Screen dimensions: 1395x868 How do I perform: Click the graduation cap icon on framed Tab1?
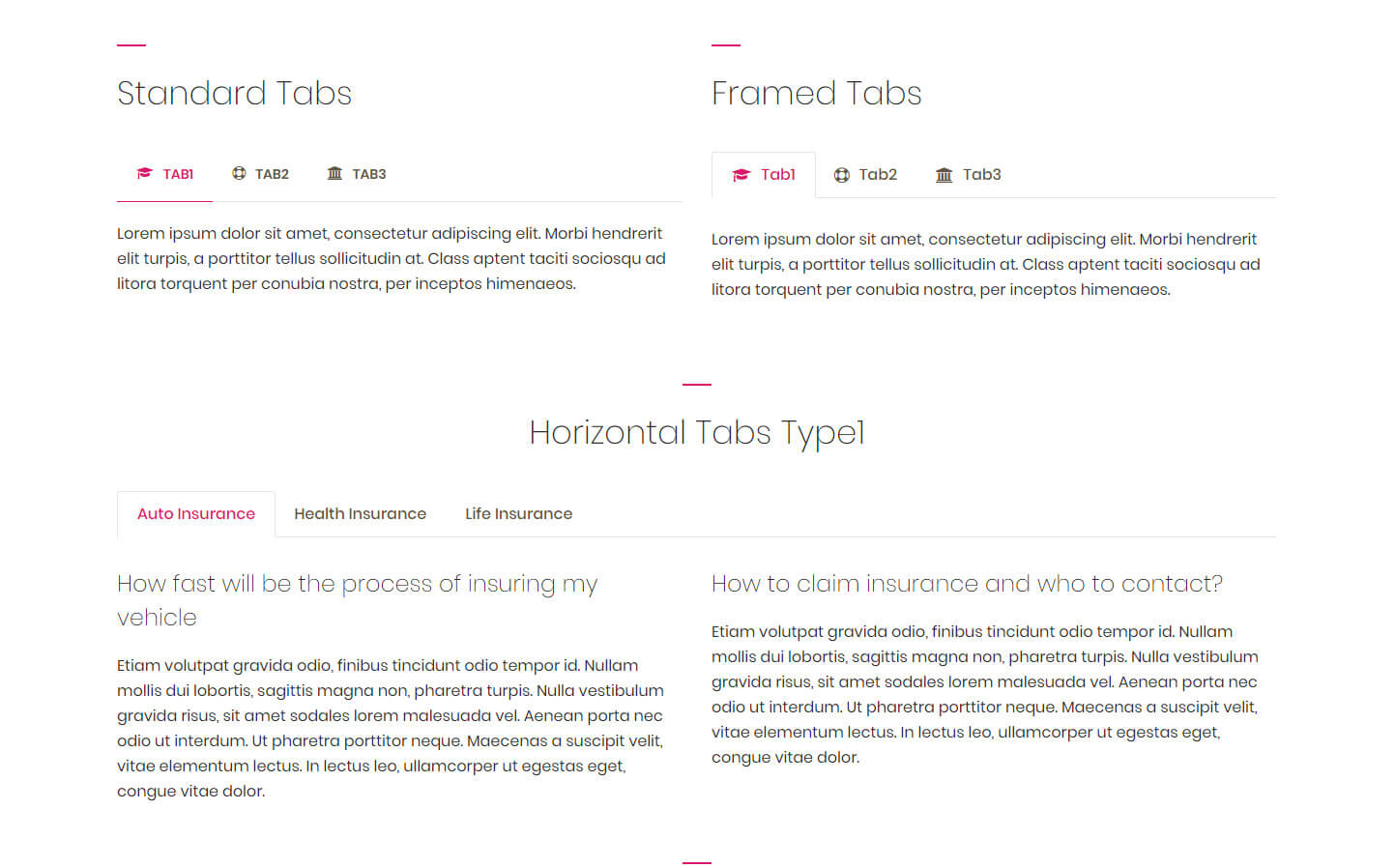pos(741,175)
